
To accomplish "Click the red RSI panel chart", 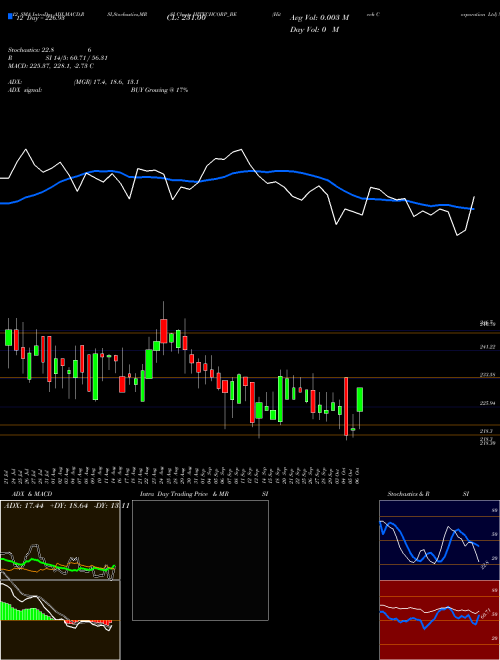I will pyautogui.click(x=439, y=620).
